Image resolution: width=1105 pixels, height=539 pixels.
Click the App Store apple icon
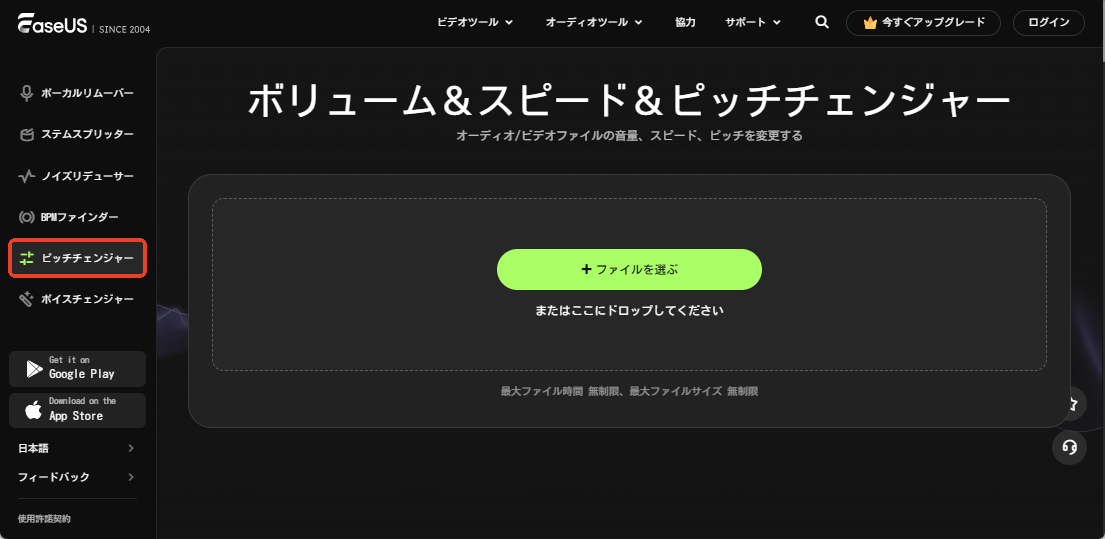(x=34, y=410)
